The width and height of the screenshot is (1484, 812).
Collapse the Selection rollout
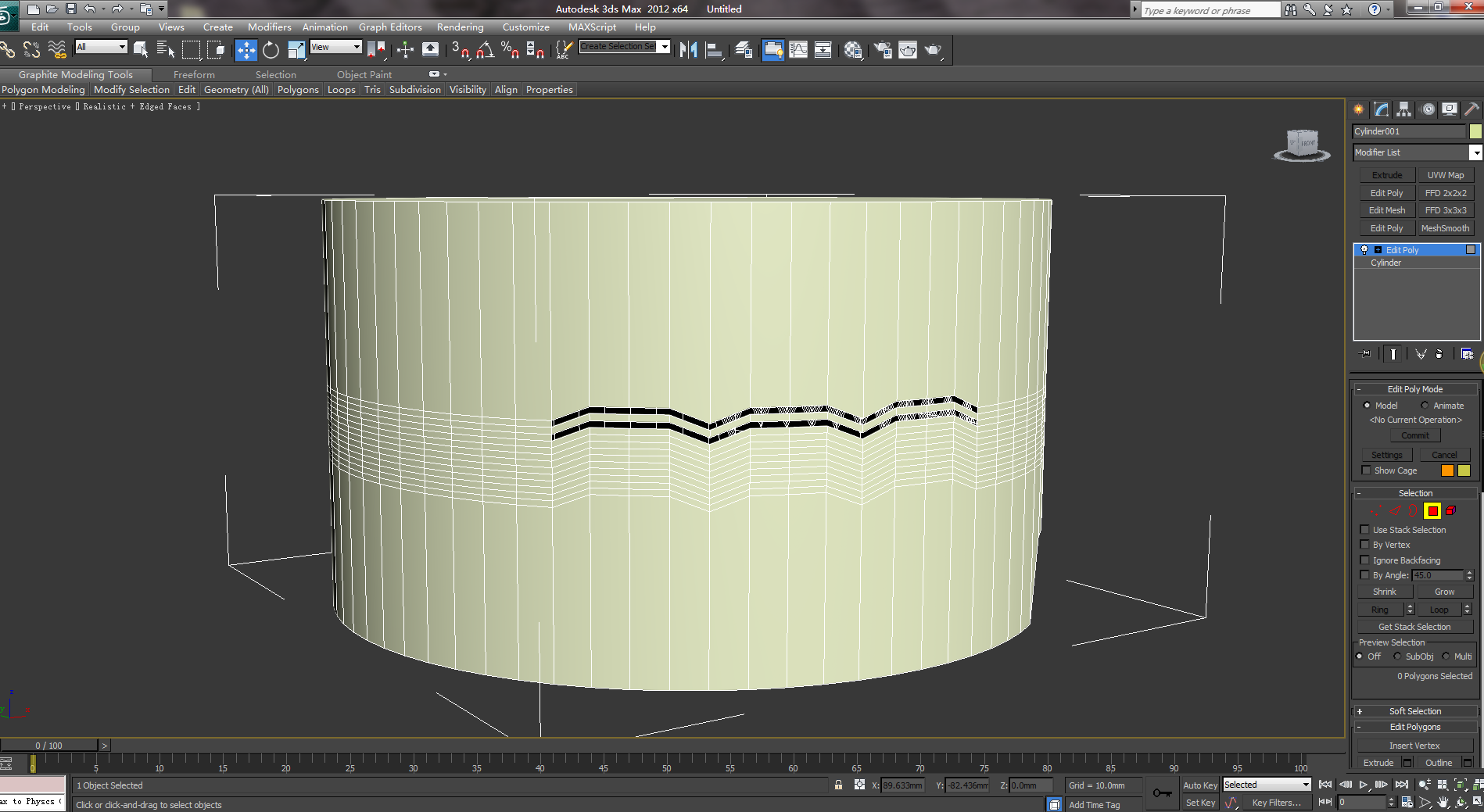(x=1359, y=493)
